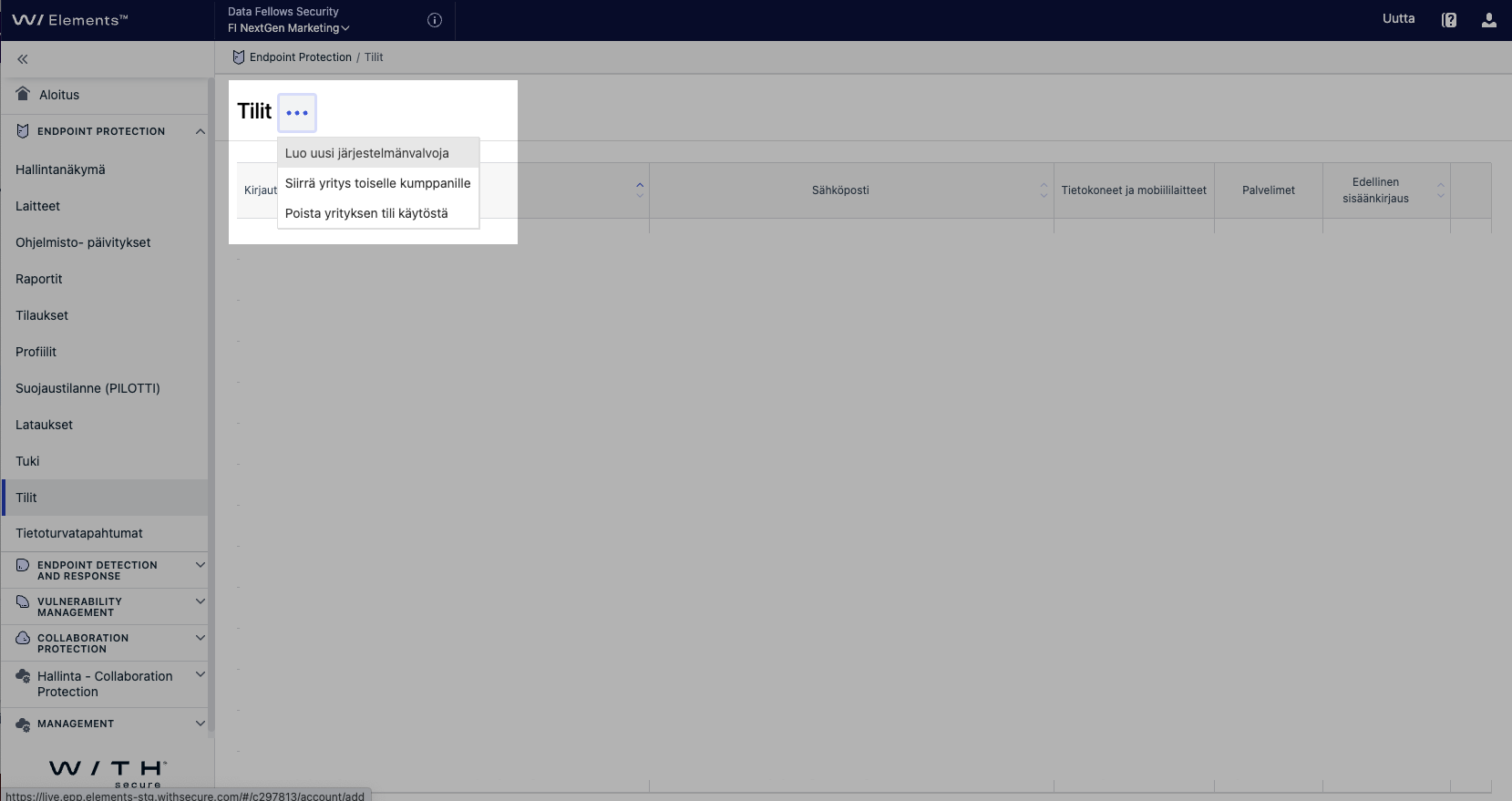
Task: Open the FI NextGen Marketing organization dropdown
Action: click(x=289, y=28)
